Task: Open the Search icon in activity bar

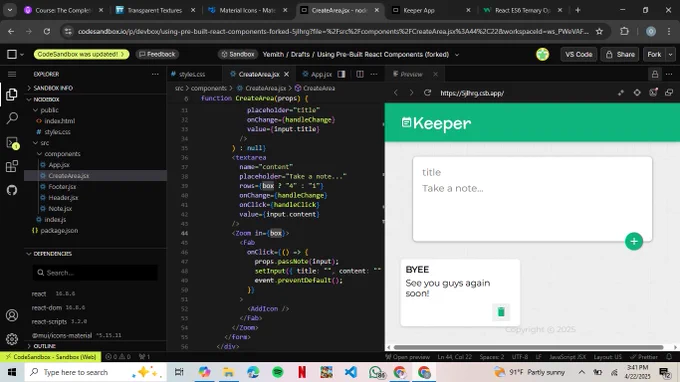Action: tap(12, 118)
